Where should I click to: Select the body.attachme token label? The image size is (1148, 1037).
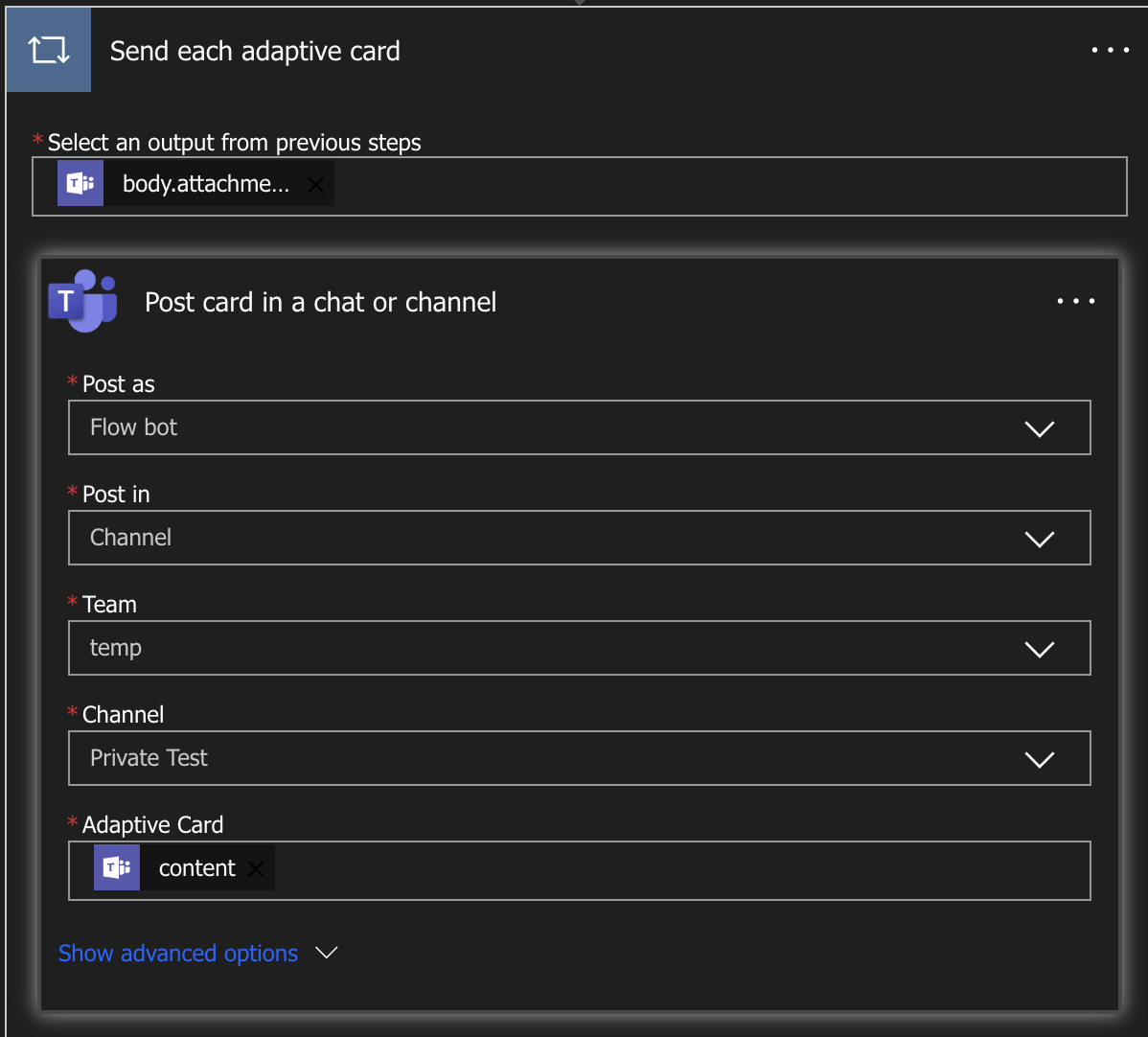(x=205, y=185)
